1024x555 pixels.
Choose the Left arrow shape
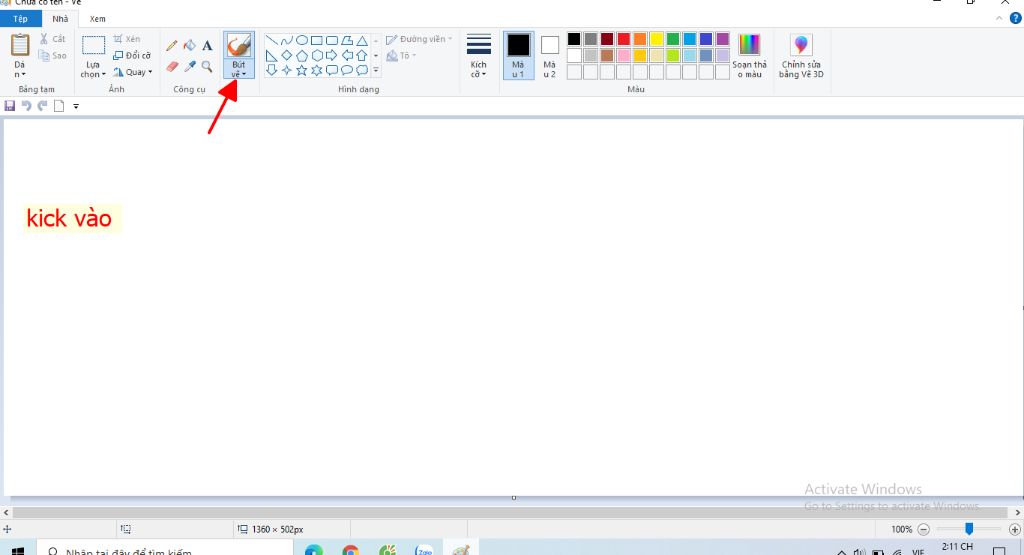347,56
